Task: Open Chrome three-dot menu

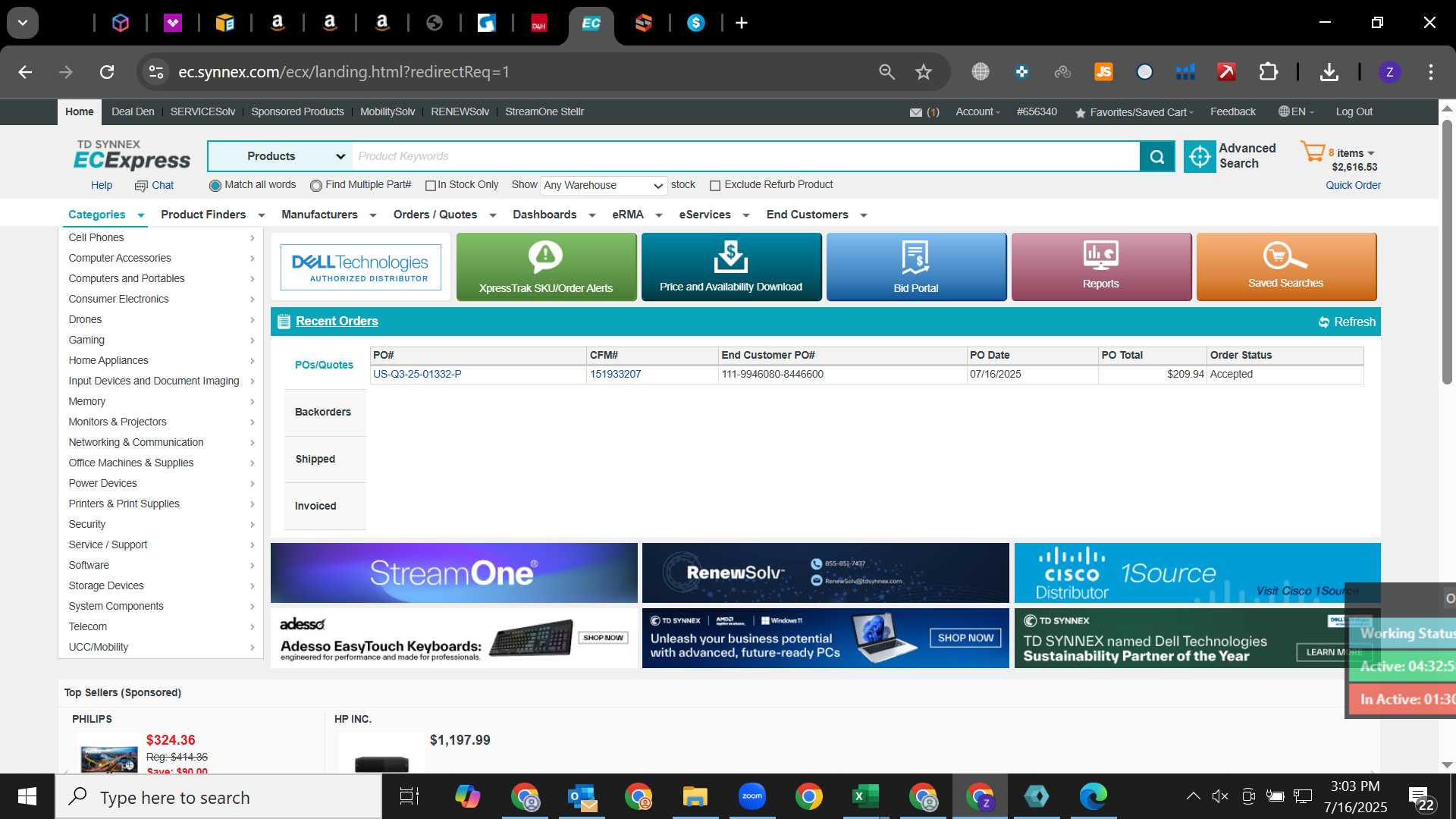Action: (x=1431, y=72)
